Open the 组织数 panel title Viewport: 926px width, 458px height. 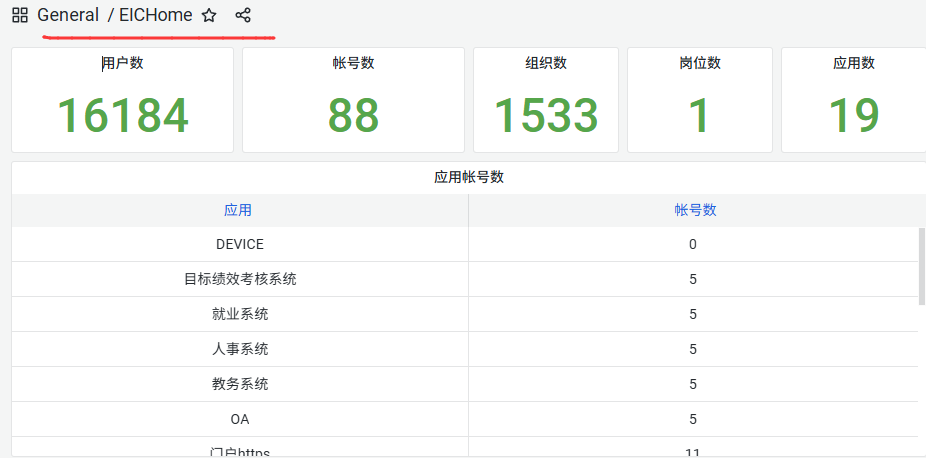coord(546,63)
